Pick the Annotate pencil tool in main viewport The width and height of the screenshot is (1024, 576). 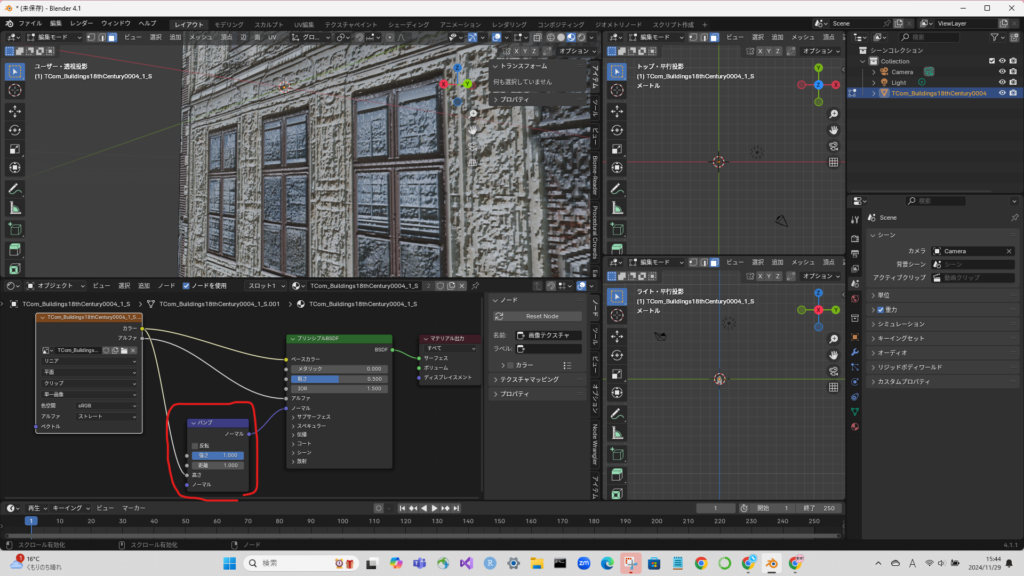pos(15,188)
